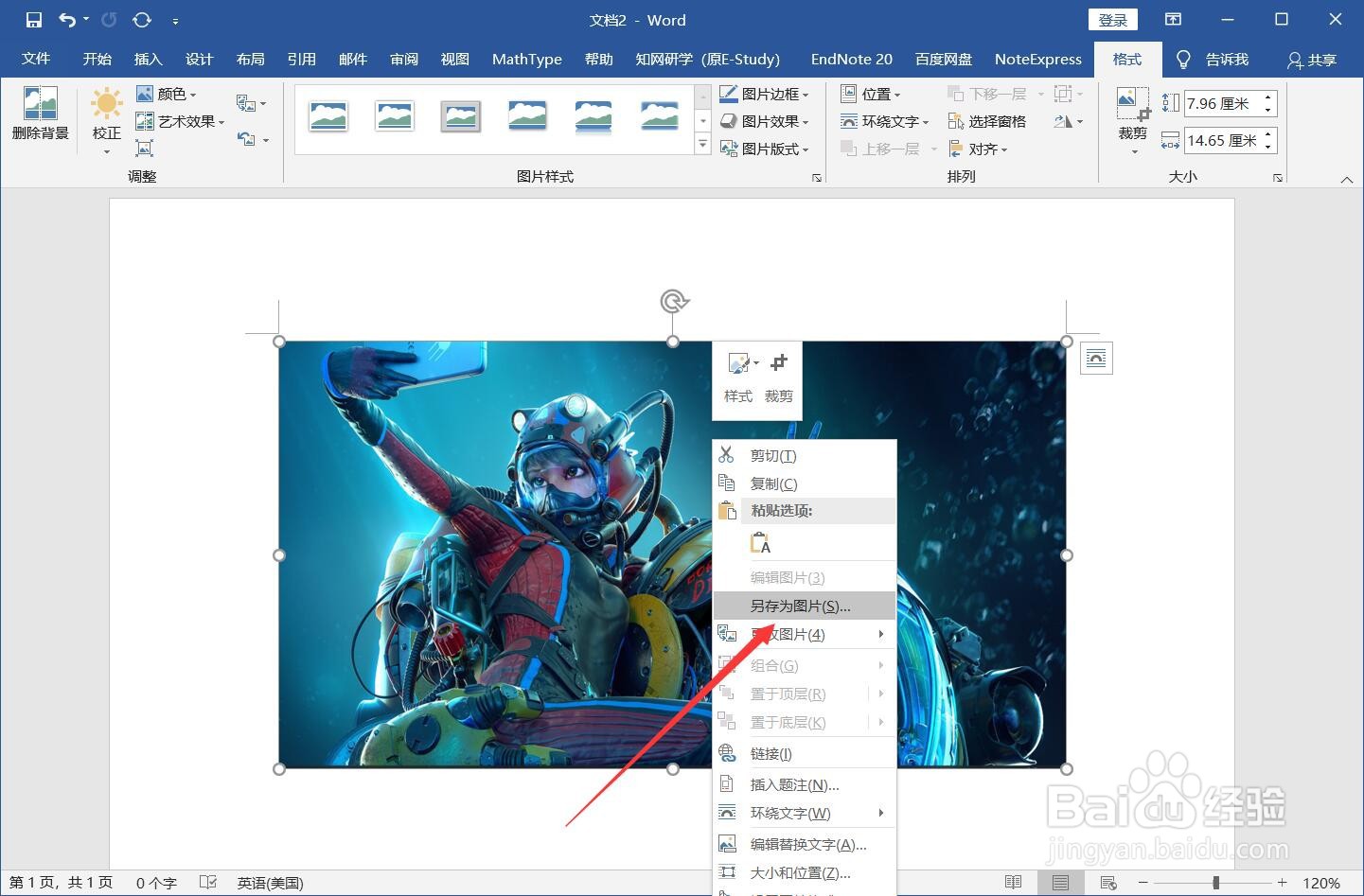
Task: Choose 剪切(T) in the context menu
Action: (805, 455)
